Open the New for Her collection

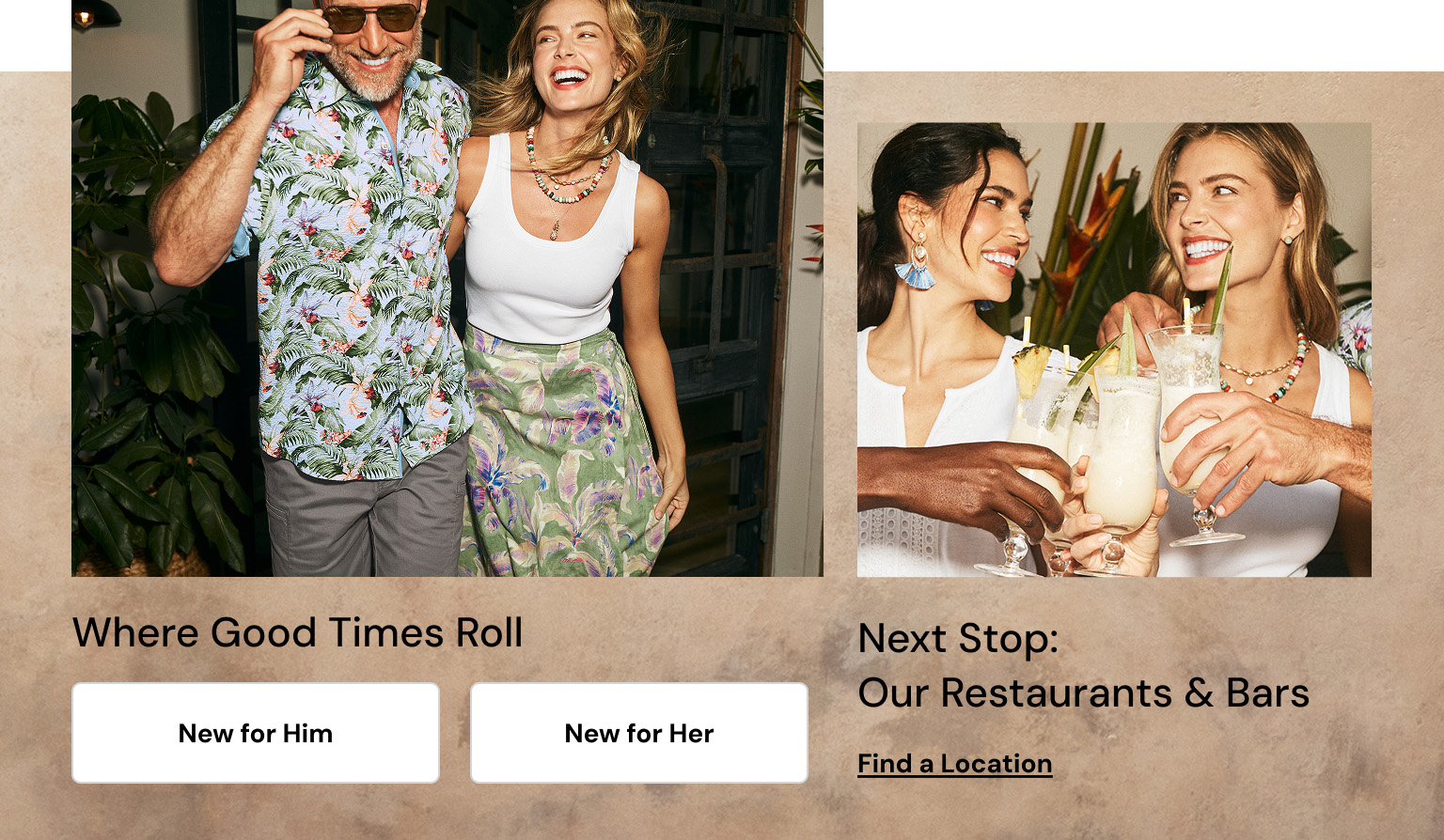639,733
